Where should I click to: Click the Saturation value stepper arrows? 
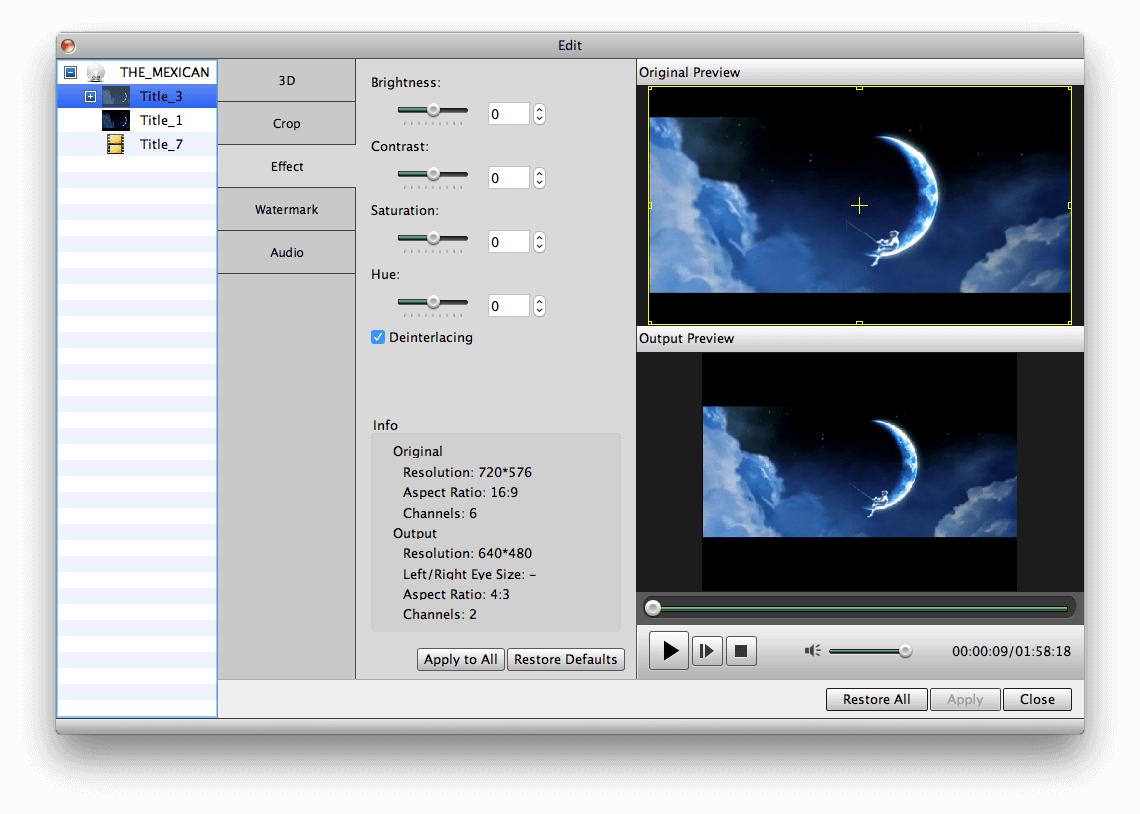click(539, 242)
